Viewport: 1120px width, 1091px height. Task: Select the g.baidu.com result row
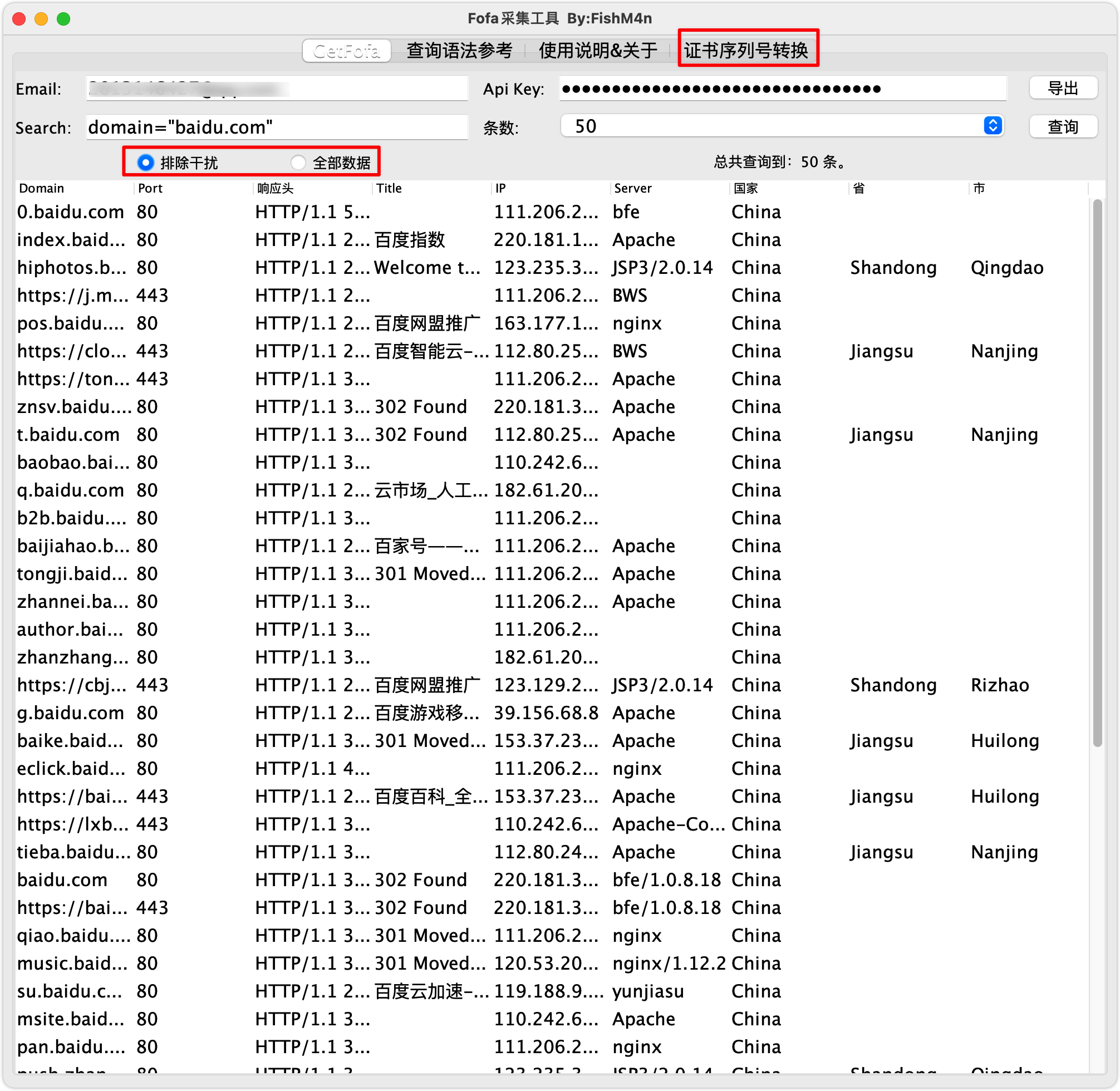coord(71,713)
